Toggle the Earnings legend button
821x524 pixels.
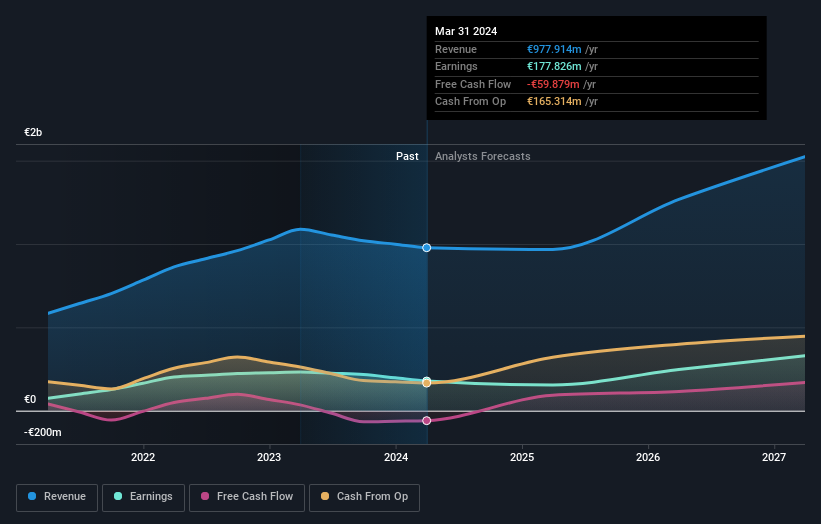point(143,497)
